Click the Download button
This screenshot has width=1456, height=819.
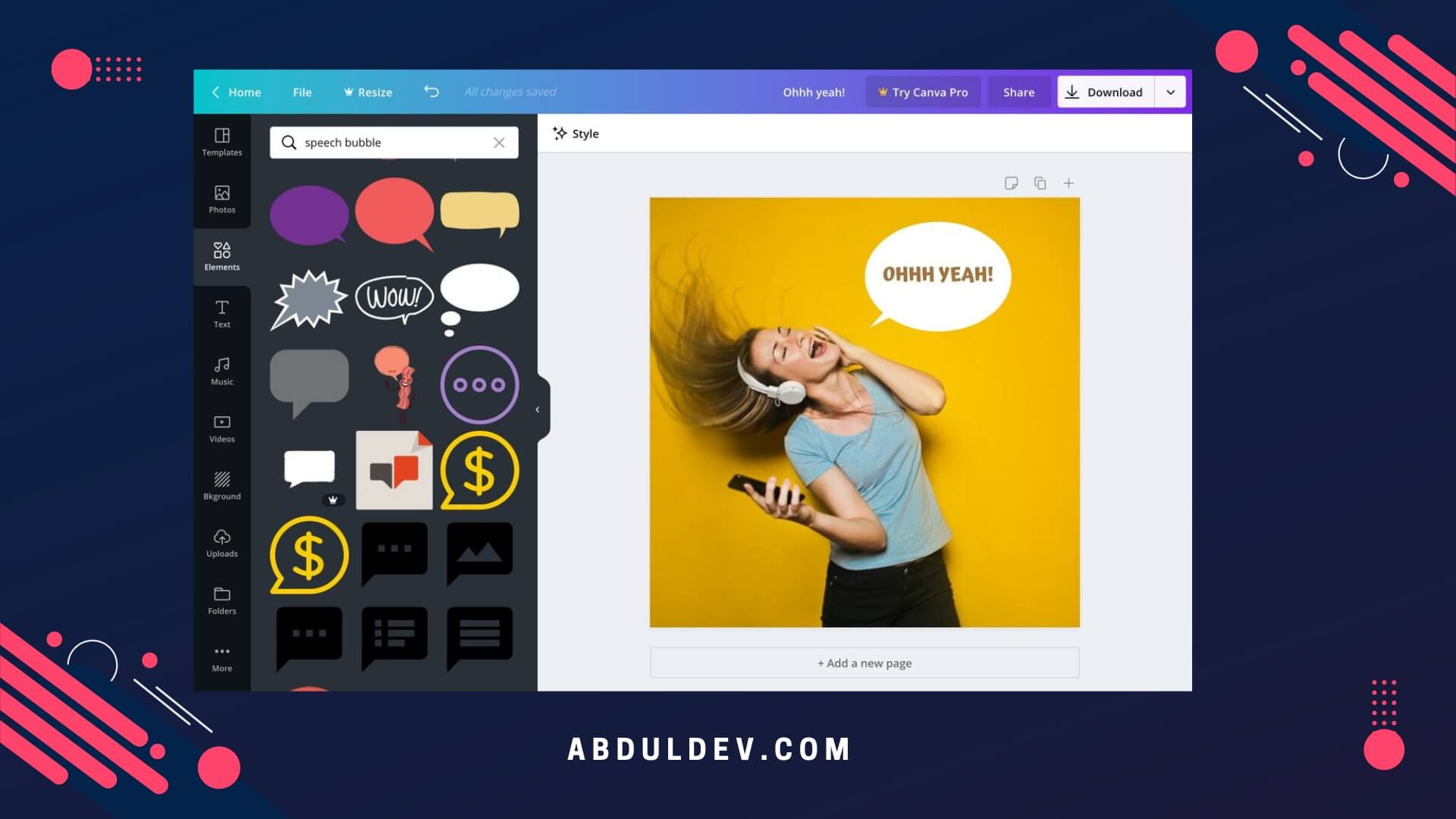[1114, 91]
